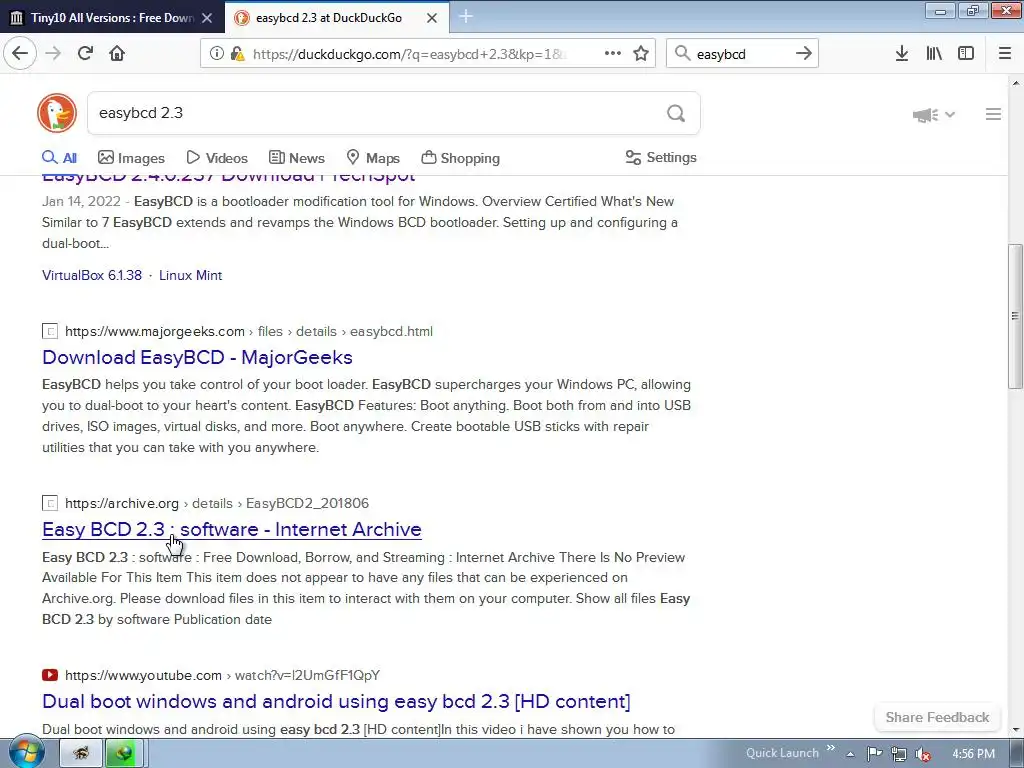The height and width of the screenshot is (768, 1024).
Task: Open the browser Home page
Action: click(x=117, y=53)
